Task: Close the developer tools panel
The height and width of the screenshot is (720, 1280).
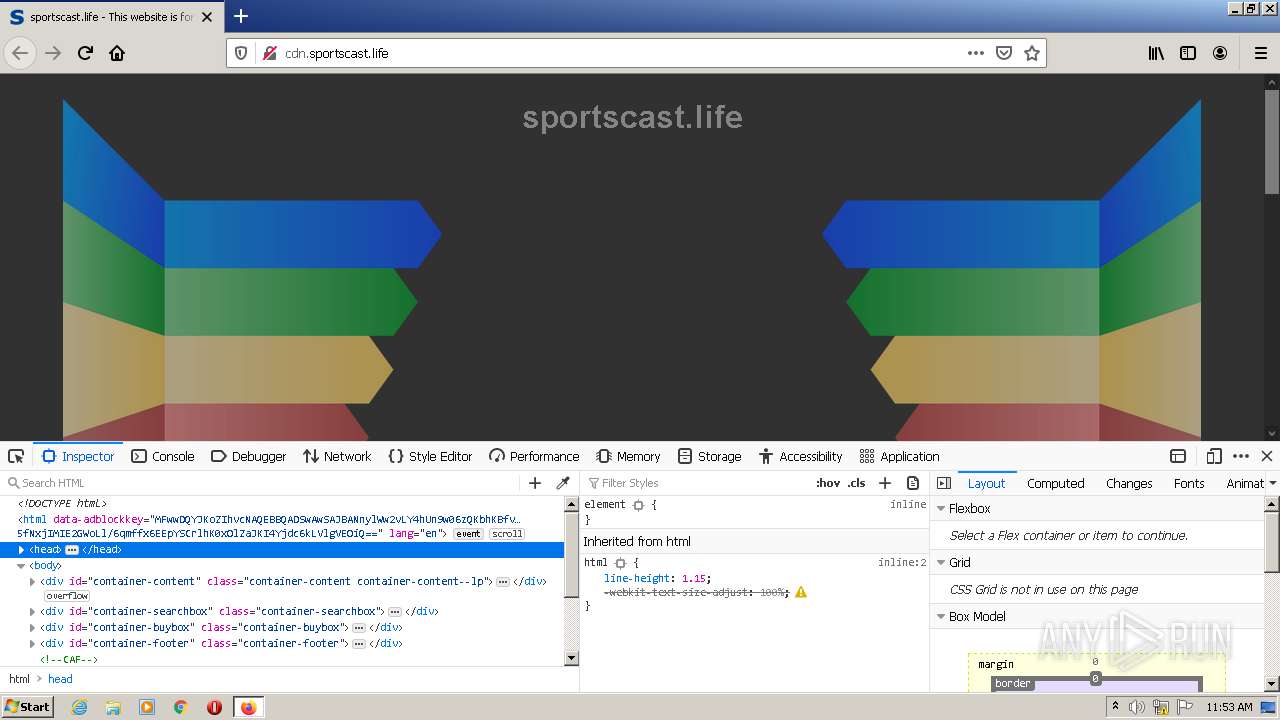Action: (x=1267, y=456)
